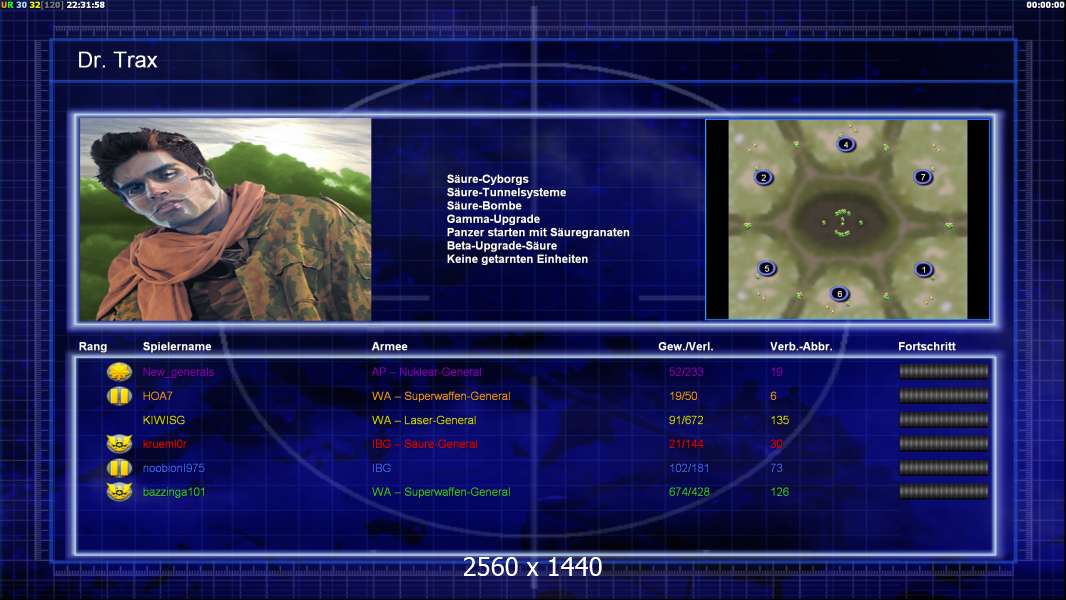Click rank badge next to HOA7

119,395
